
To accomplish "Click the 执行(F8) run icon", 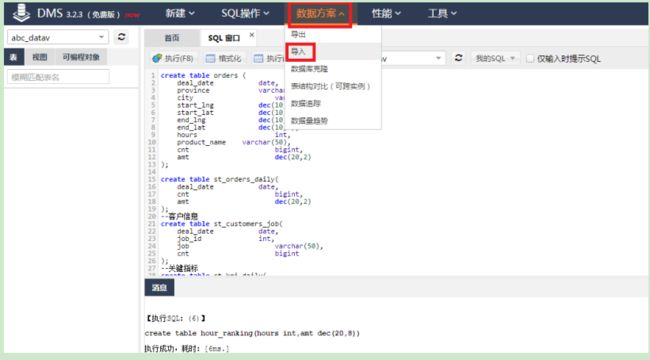I will 157,58.
